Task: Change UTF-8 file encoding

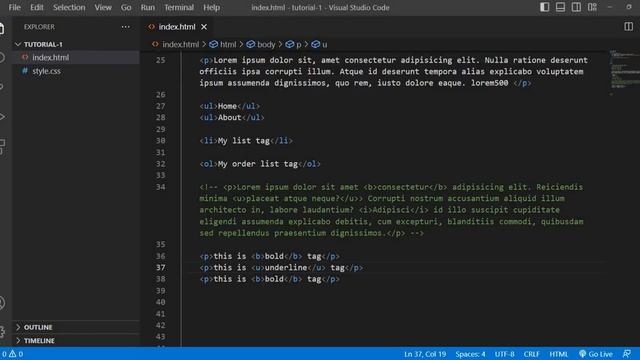Action: click(504, 354)
